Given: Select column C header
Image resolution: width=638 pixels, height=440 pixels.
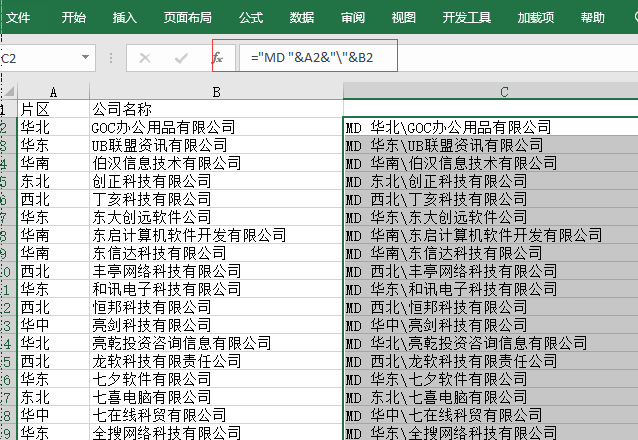Looking at the screenshot, I should [x=491, y=92].
